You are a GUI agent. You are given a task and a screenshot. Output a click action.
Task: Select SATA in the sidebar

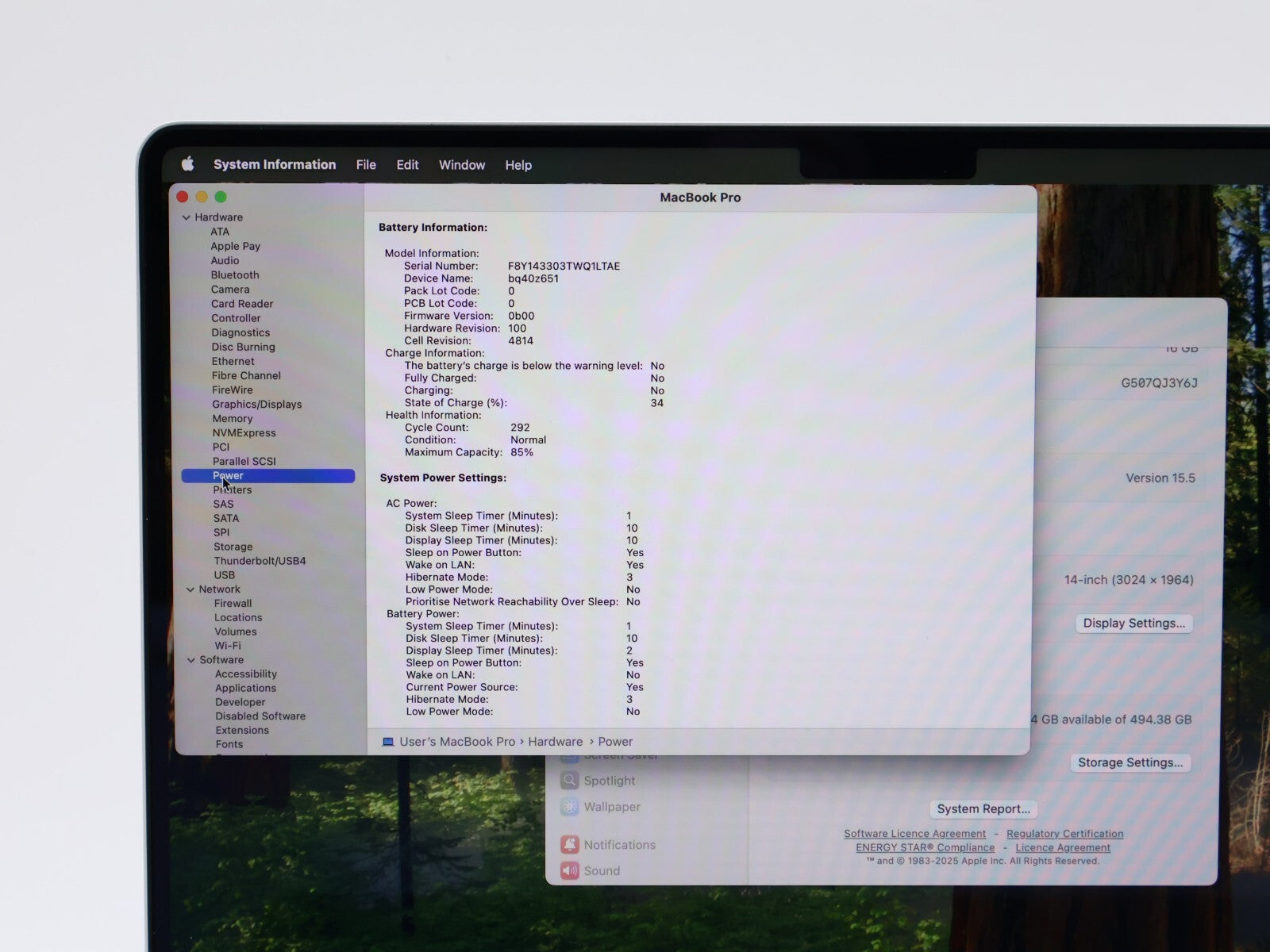[226, 518]
